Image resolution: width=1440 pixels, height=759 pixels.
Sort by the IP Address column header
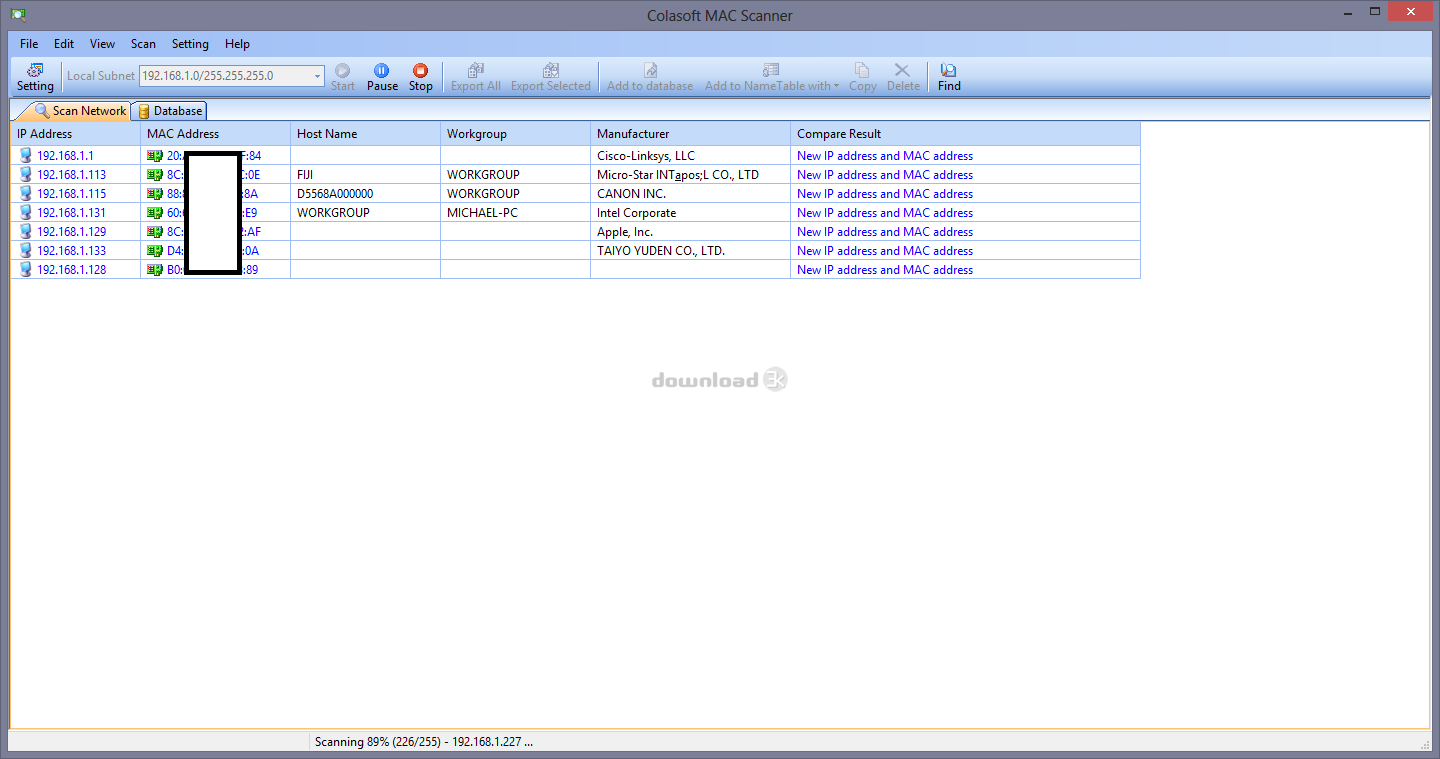click(x=45, y=134)
